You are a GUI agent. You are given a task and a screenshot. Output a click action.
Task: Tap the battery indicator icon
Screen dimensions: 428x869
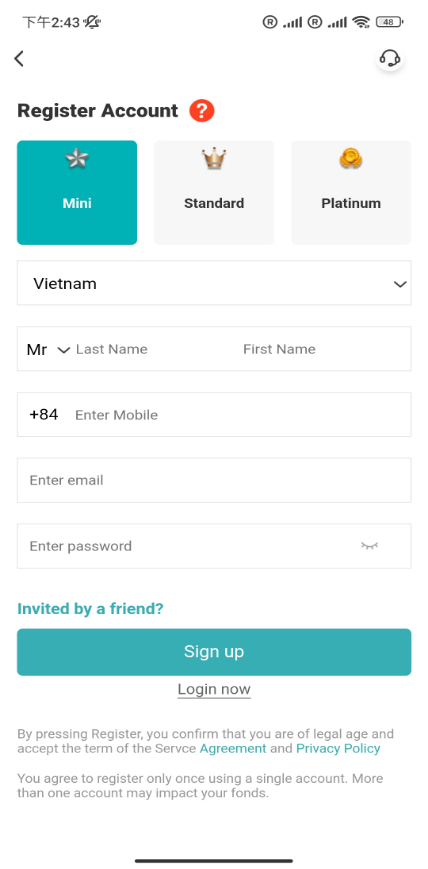390,22
